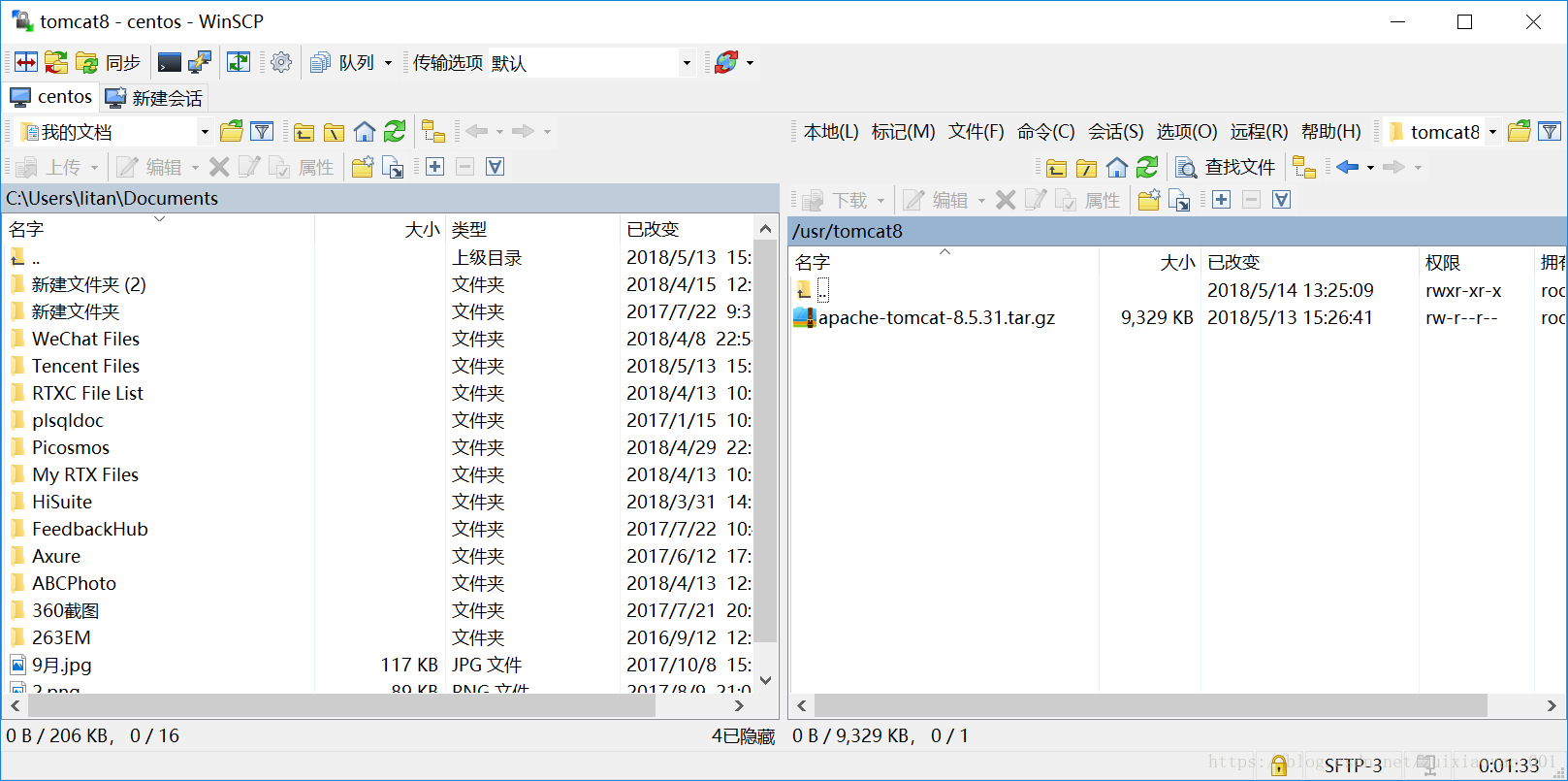Image resolution: width=1568 pixels, height=781 pixels.
Task: Go to local home directory icon
Action: pos(365,131)
